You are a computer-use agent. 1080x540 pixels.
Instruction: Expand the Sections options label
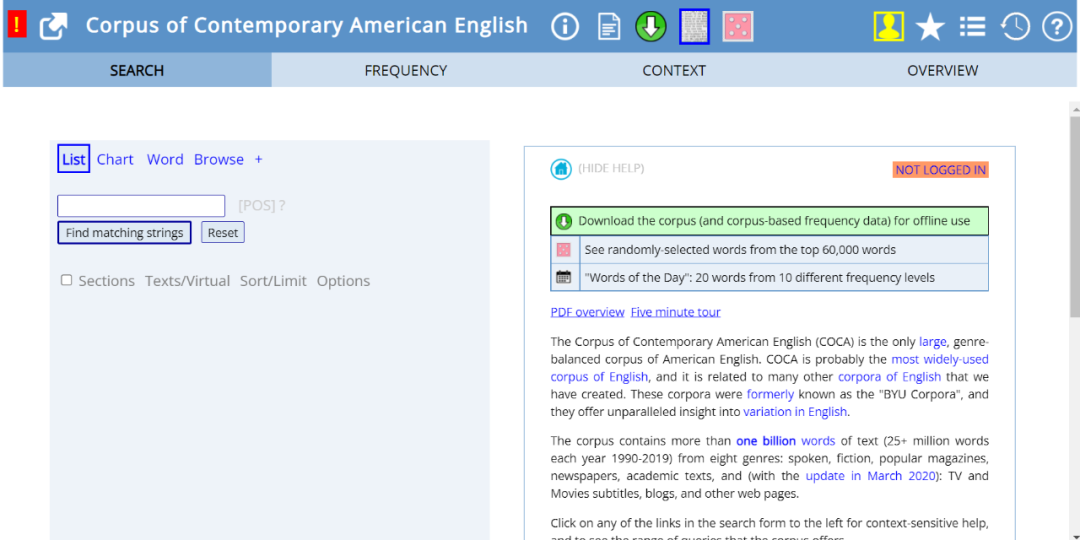[107, 281]
